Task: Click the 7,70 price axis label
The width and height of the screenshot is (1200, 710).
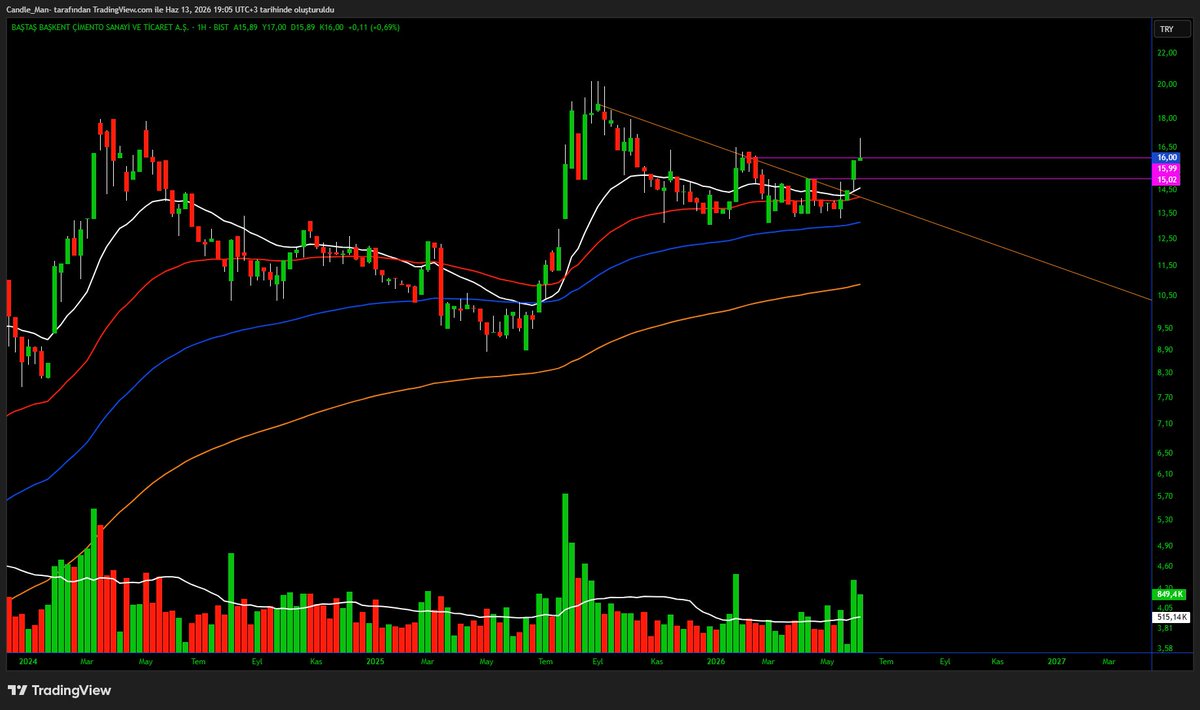Action: tap(1165, 397)
